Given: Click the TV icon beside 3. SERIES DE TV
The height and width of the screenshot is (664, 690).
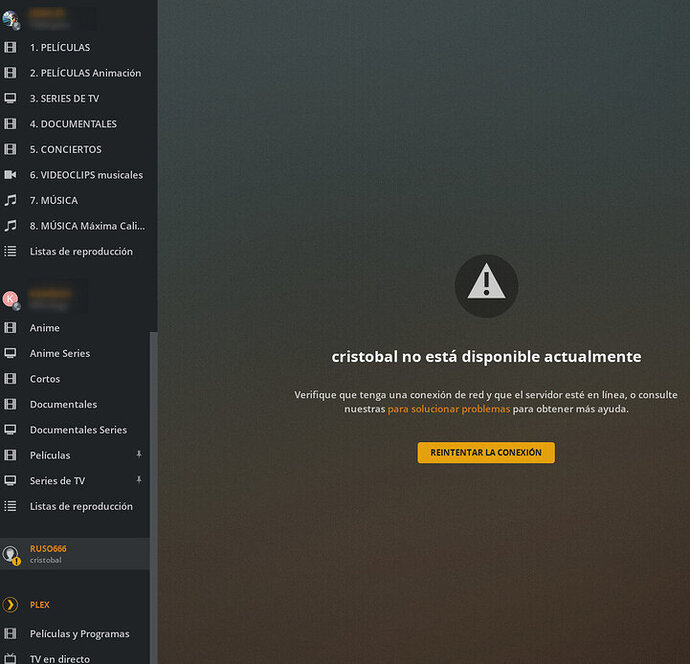Looking at the screenshot, I should point(10,98).
